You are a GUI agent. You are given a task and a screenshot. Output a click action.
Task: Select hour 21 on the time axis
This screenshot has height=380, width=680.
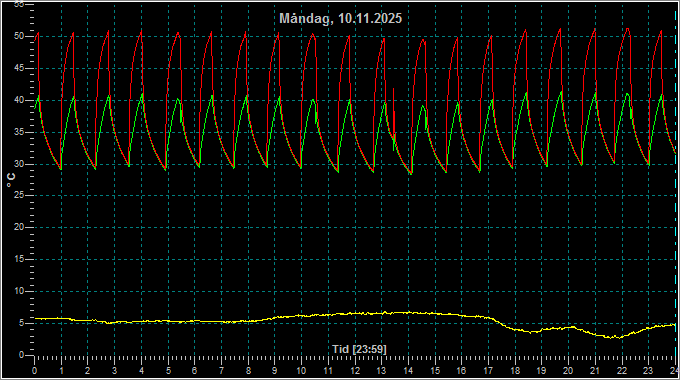point(595,371)
